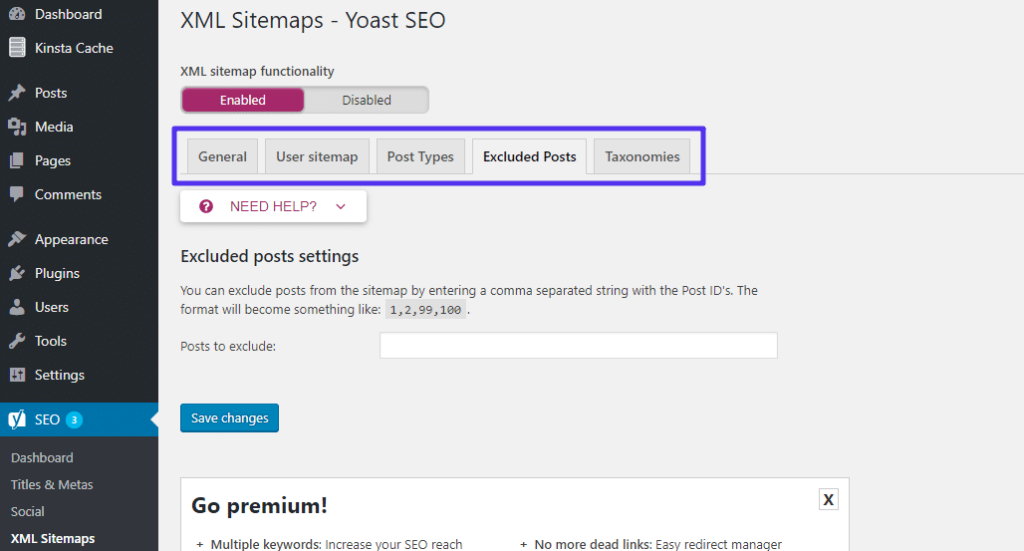Switch to the Post Types tab

pyautogui.click(x=420, y=157)
